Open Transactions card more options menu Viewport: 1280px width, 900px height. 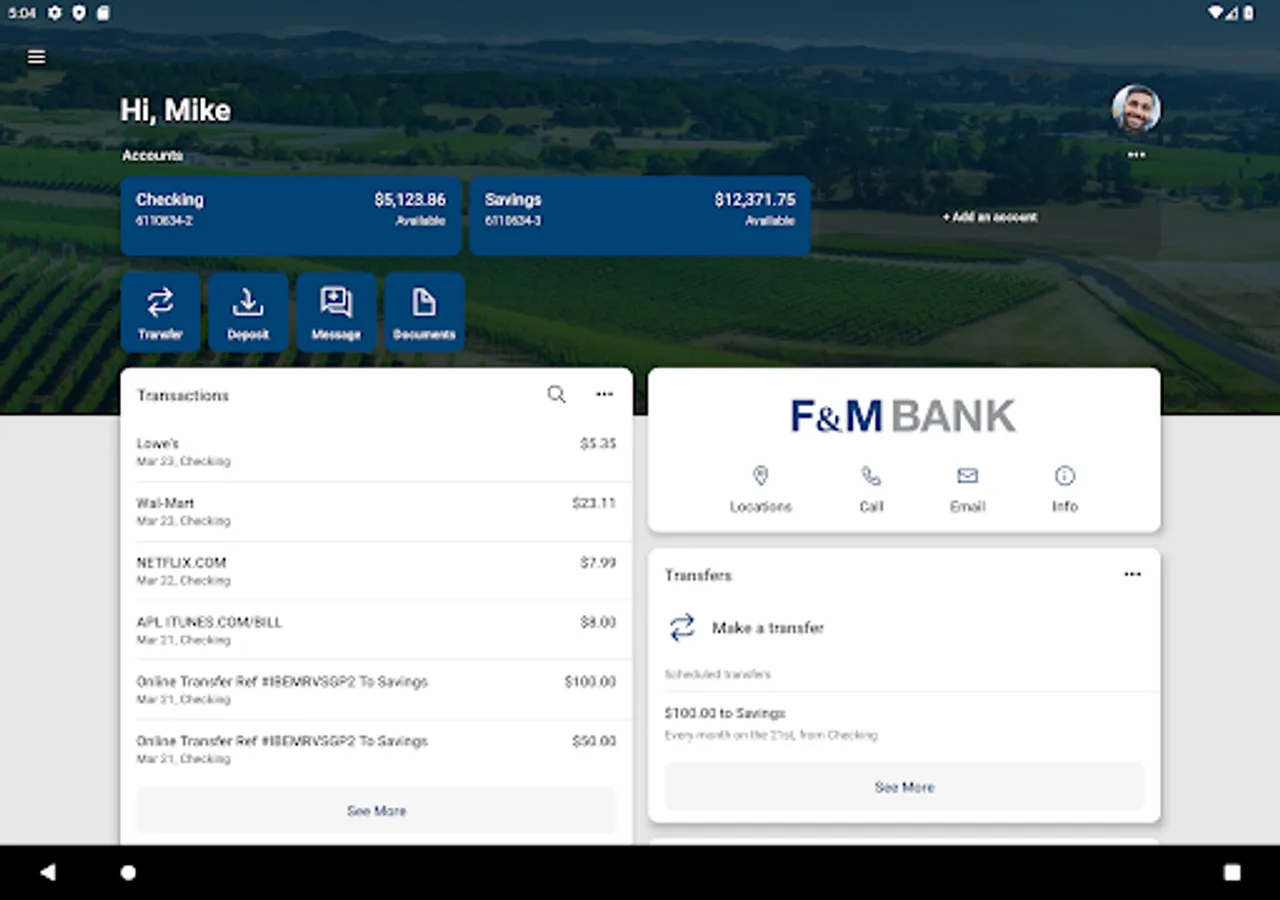coord(604,395)
